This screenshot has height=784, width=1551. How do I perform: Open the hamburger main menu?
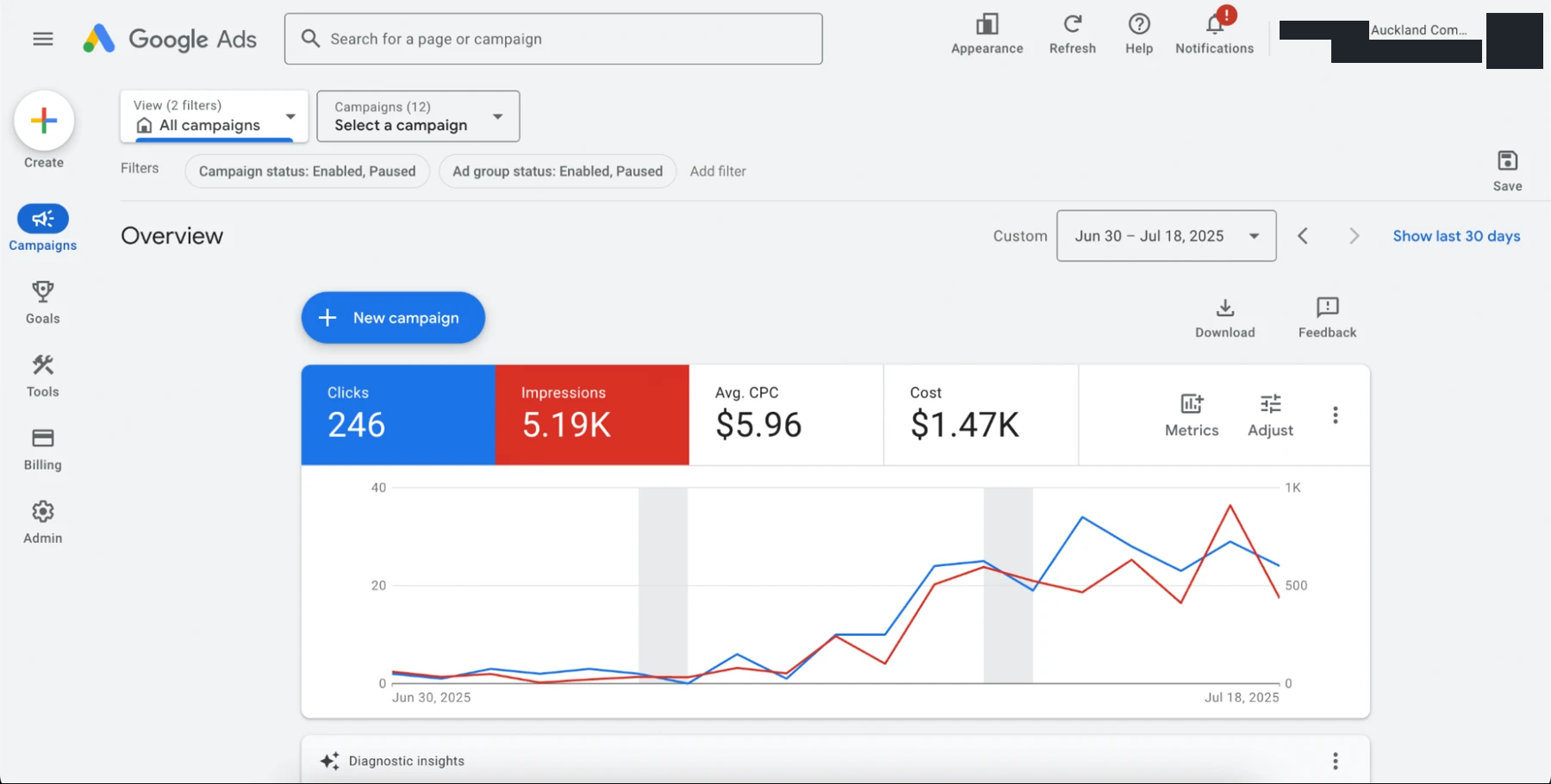43,39
